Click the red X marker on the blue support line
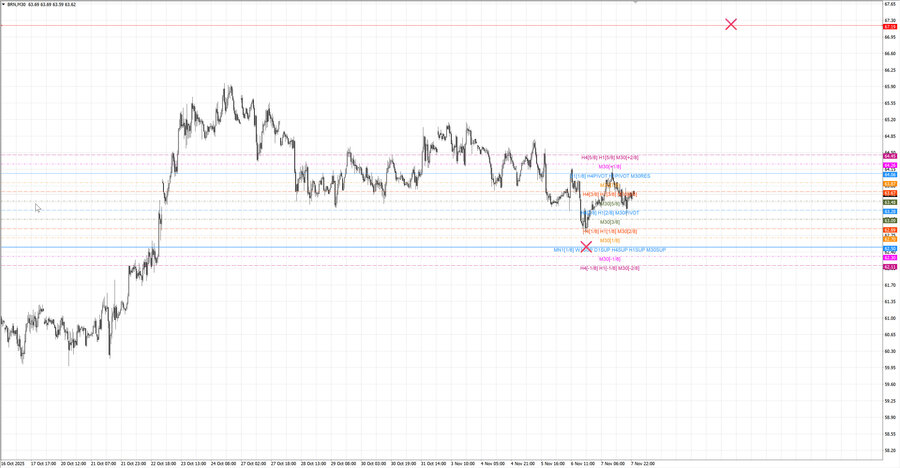This screenshot has width=900, height=468. [586, 246]
